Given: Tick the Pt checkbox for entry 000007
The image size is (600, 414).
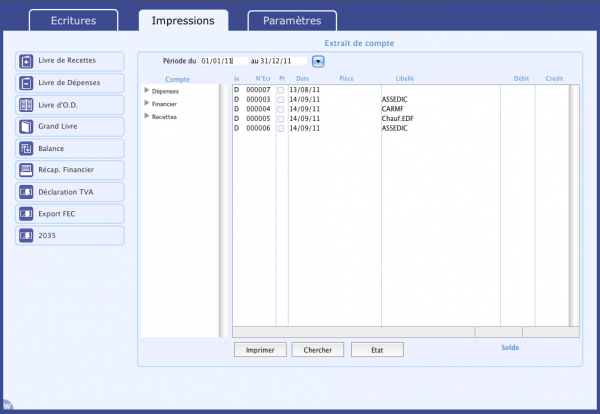Looking at the screenshot, I should [x=281, y=90].
